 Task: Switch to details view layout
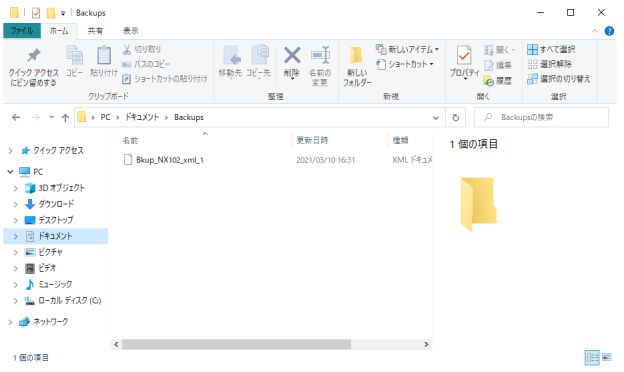click(592, 358)
